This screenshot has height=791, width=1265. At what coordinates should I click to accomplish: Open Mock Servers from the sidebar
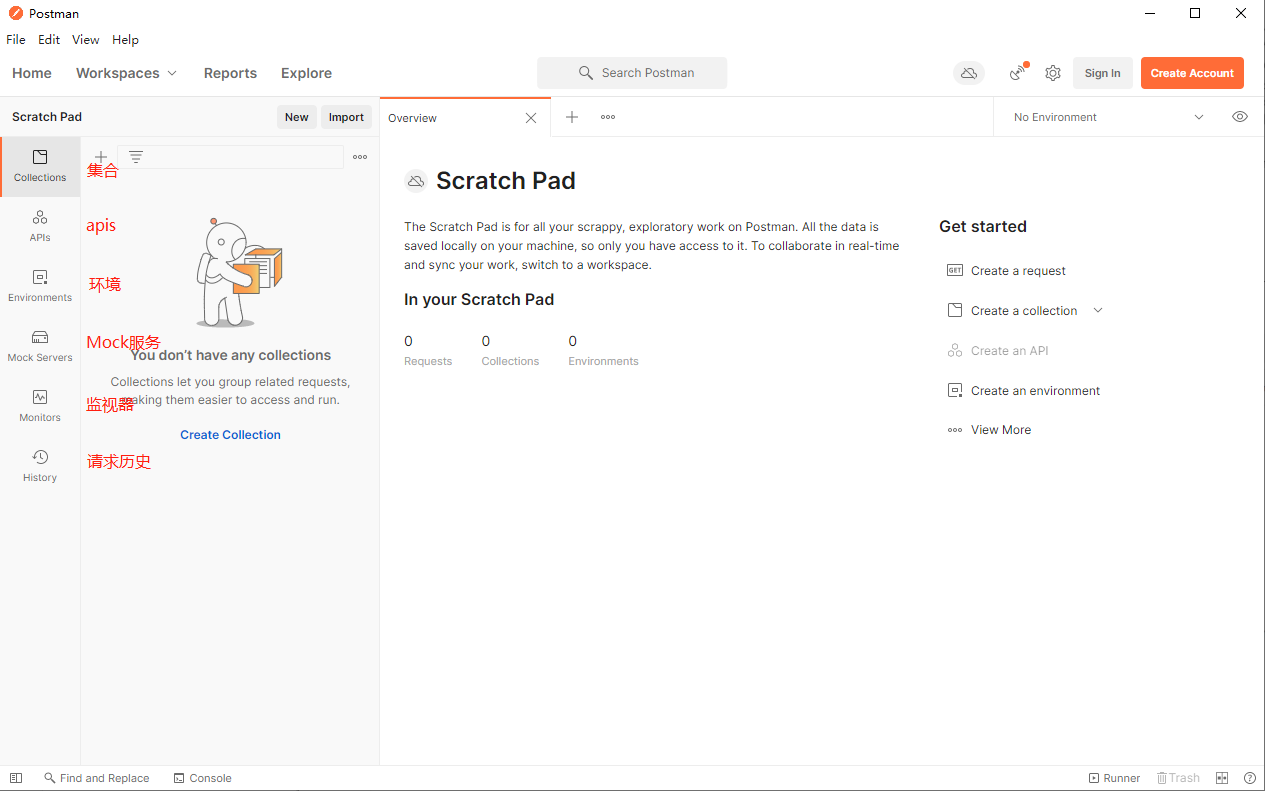pyautogui.click(x=40, y=346)
